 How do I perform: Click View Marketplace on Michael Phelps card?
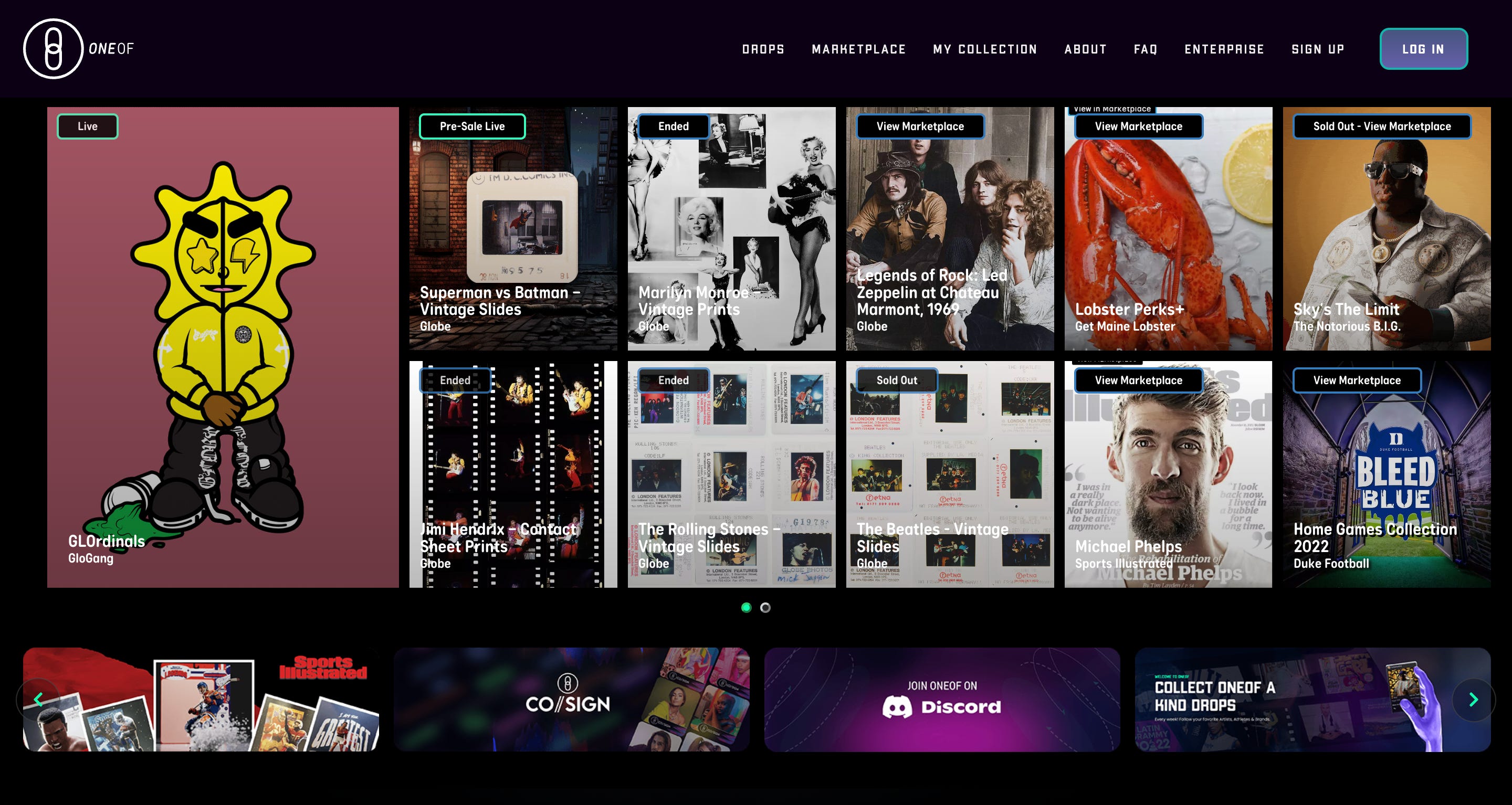(x=1138, y=380)
